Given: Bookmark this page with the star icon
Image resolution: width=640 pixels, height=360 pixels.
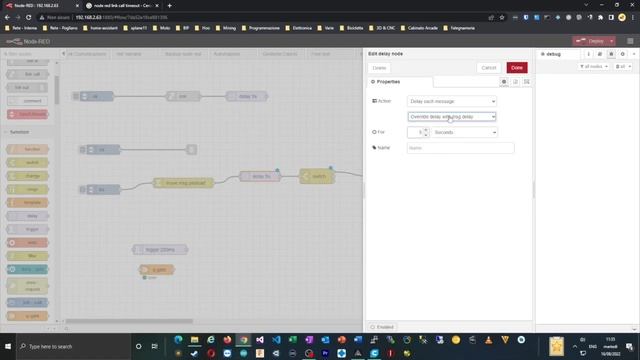Looking at the screenshot, I should click(502, 18).
